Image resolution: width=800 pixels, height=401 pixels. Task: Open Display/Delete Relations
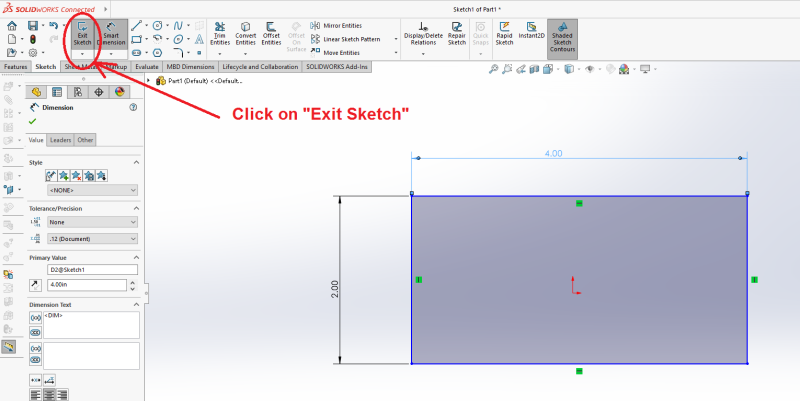[423, 34]
